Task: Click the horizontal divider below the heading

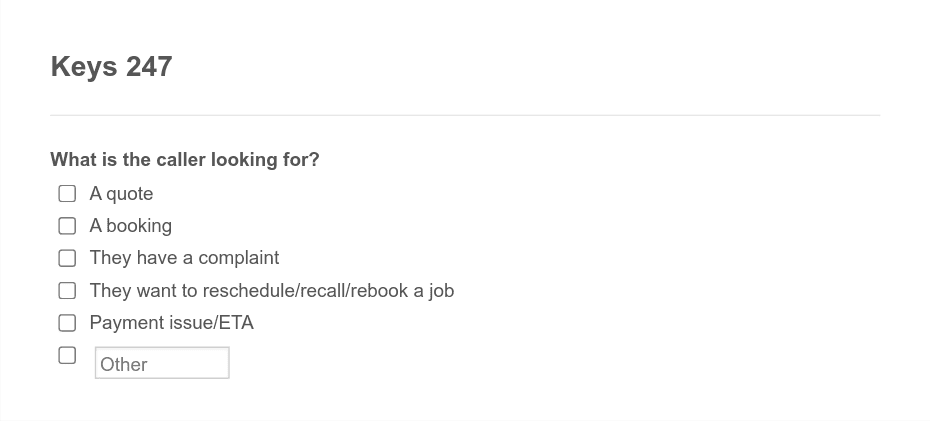Action: pyautogui.click(x=465, y=115)
